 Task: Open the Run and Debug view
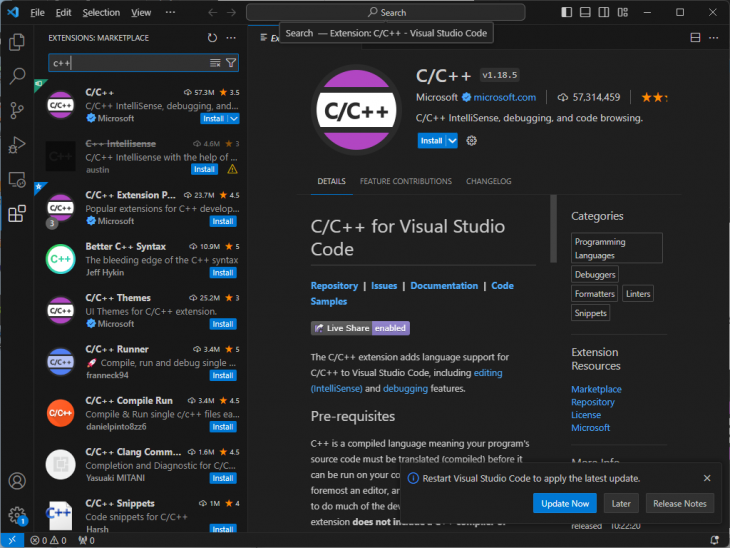click(17, 145)
